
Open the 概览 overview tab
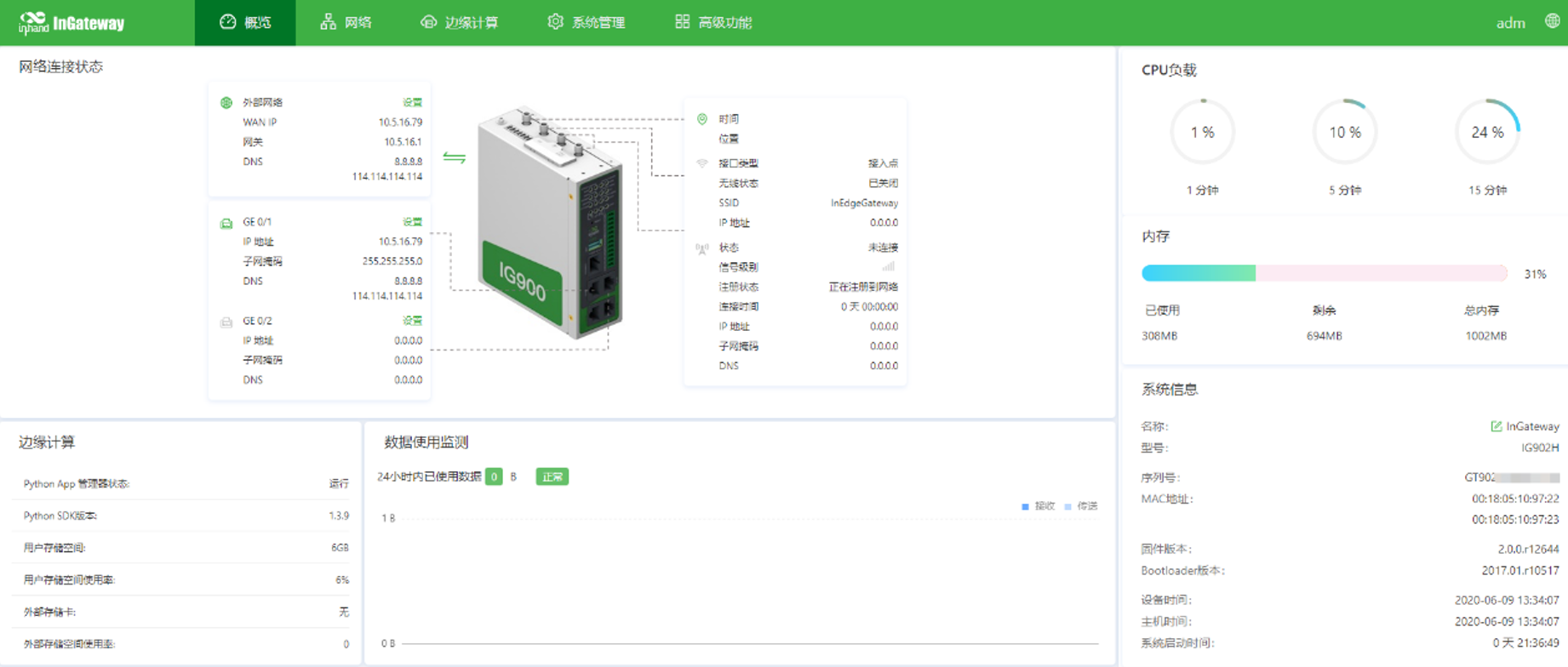[245, 23]
